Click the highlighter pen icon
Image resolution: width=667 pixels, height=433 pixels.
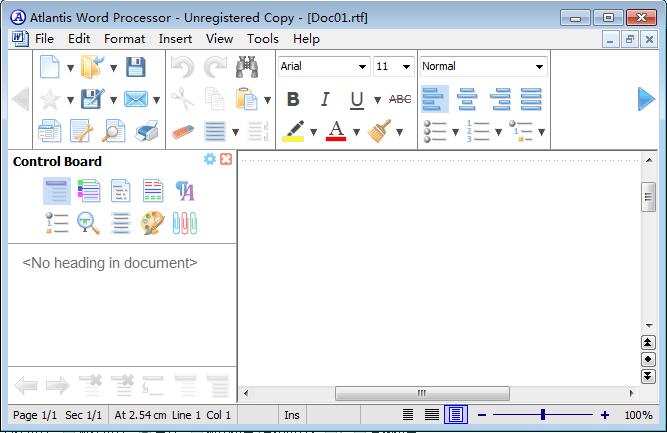(294, 131)
